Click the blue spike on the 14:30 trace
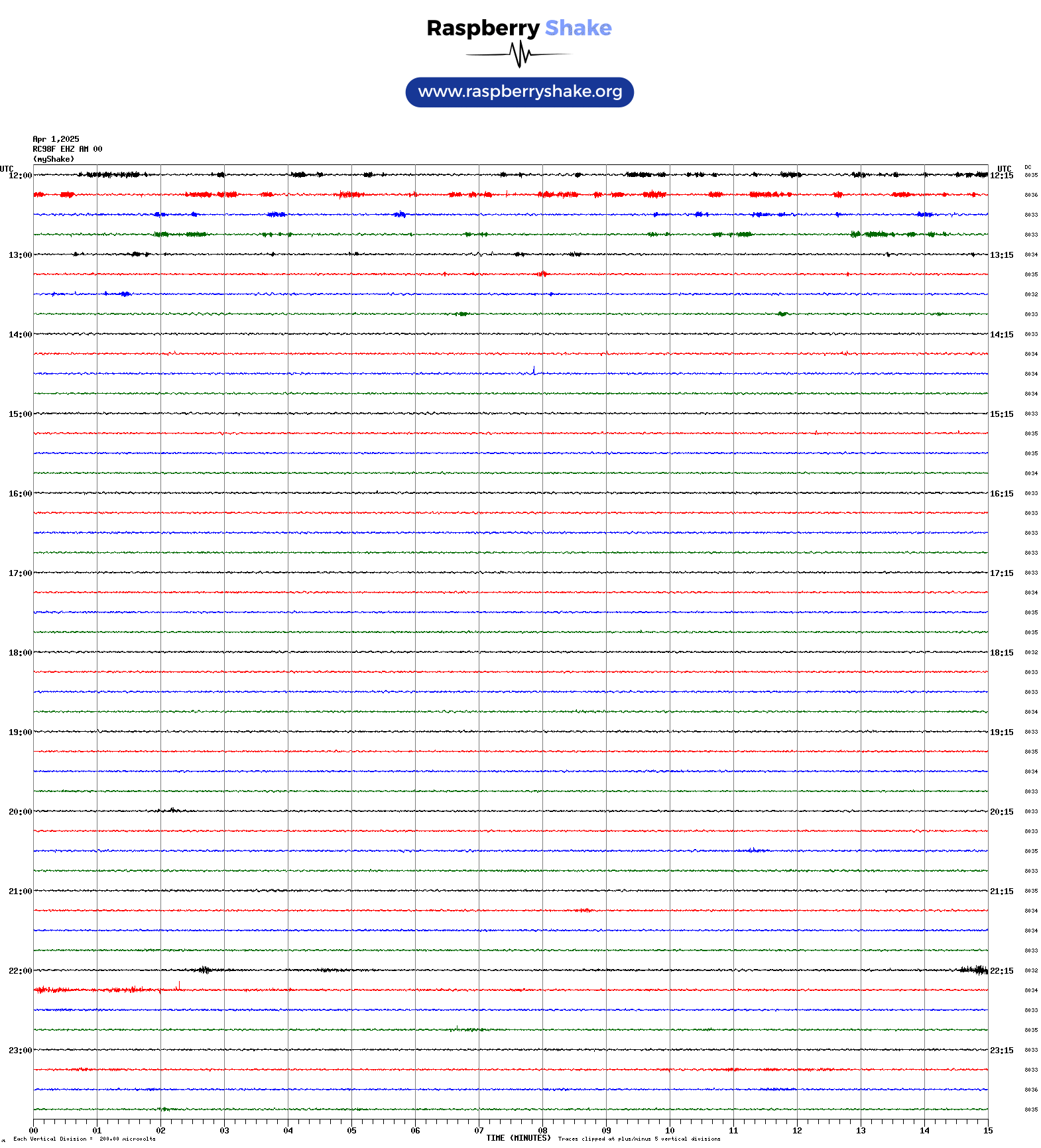1041x1148 pixels. coord(534,371)
